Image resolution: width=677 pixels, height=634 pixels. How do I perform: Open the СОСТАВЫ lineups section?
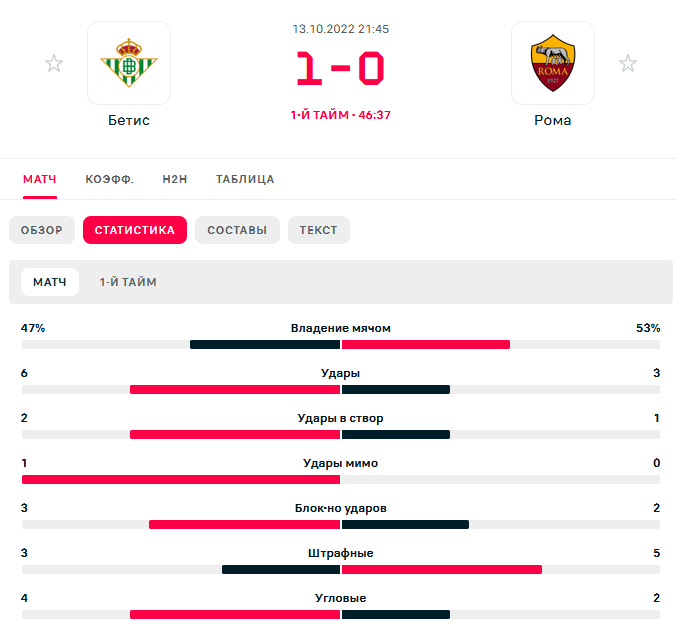coord(237,230)
